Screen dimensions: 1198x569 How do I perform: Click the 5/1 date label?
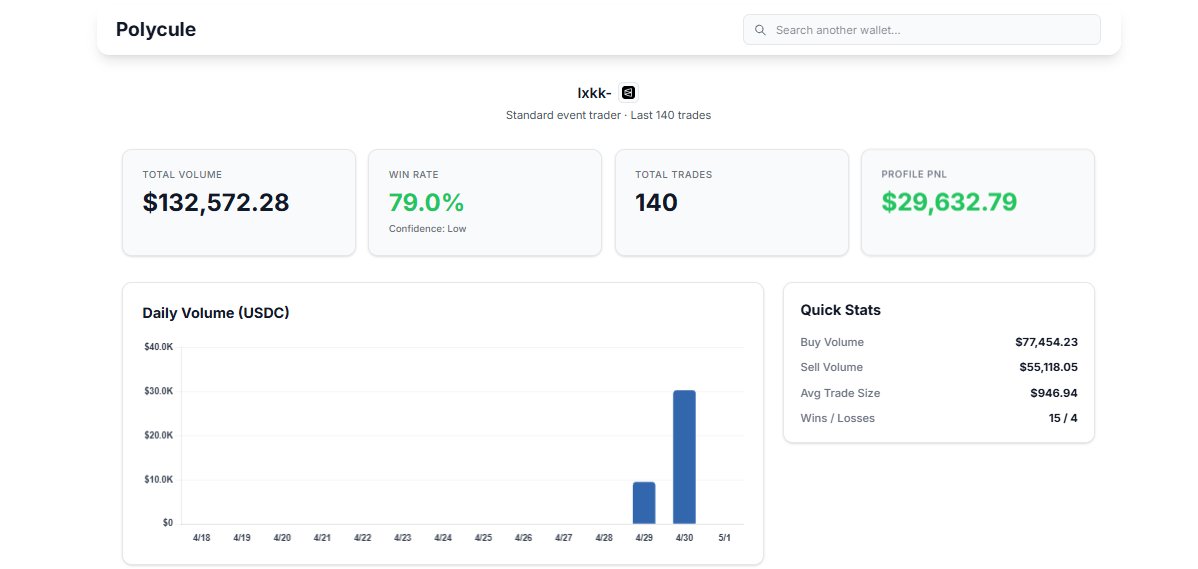click(x=724, y=538)
